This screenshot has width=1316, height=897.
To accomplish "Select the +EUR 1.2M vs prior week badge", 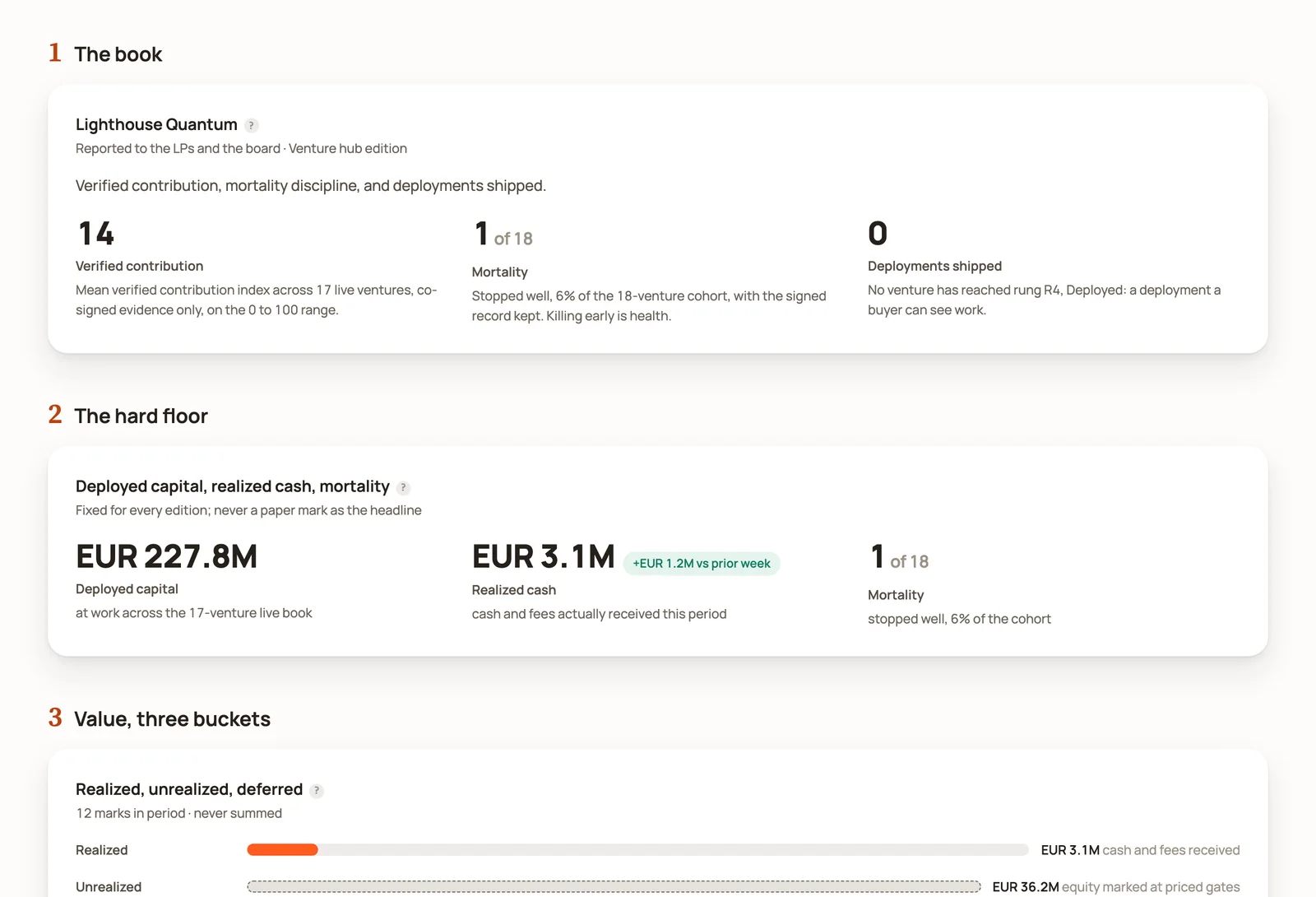I will click(702, 564).
